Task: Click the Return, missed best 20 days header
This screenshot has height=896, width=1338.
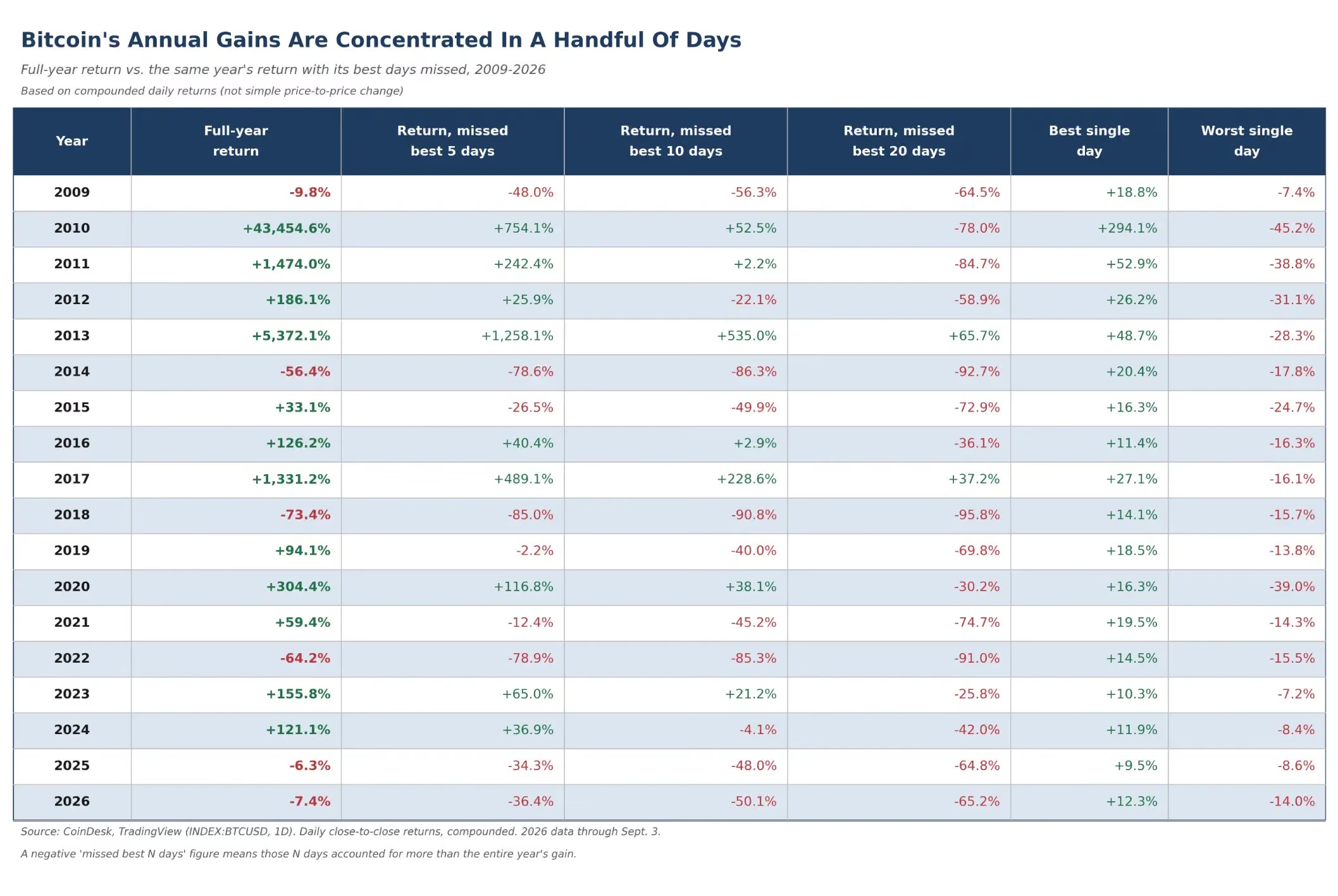Action: click(x=899, y=141)
